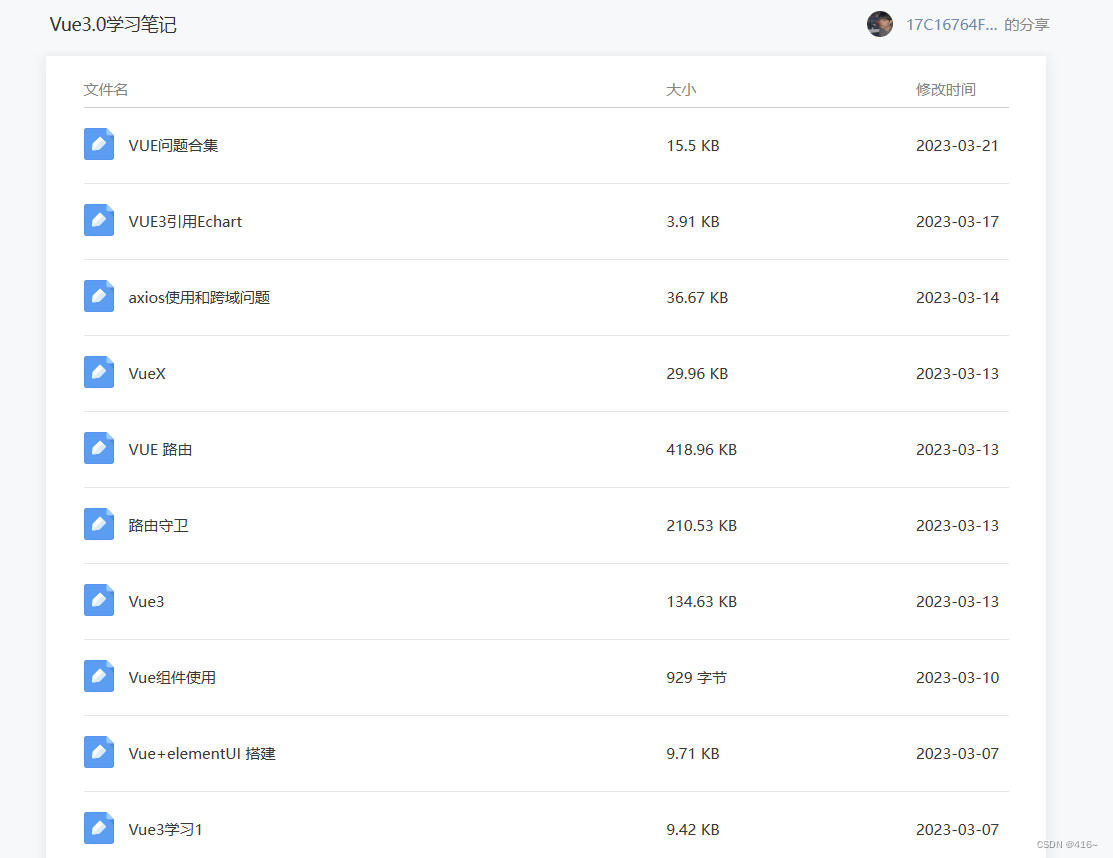Open the Vue组件使用 note
Screen dimensions: 1113x858
172,677
